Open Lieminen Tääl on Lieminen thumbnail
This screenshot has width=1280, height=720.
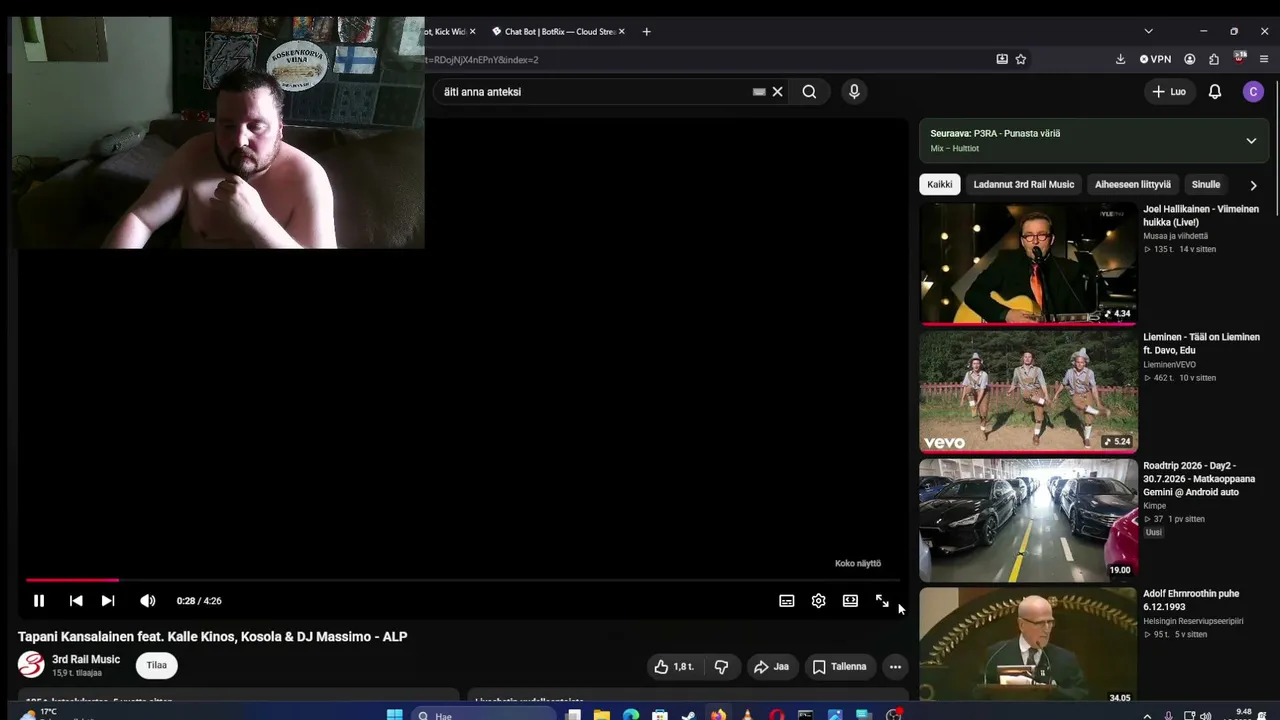(x=1028, y=392)
